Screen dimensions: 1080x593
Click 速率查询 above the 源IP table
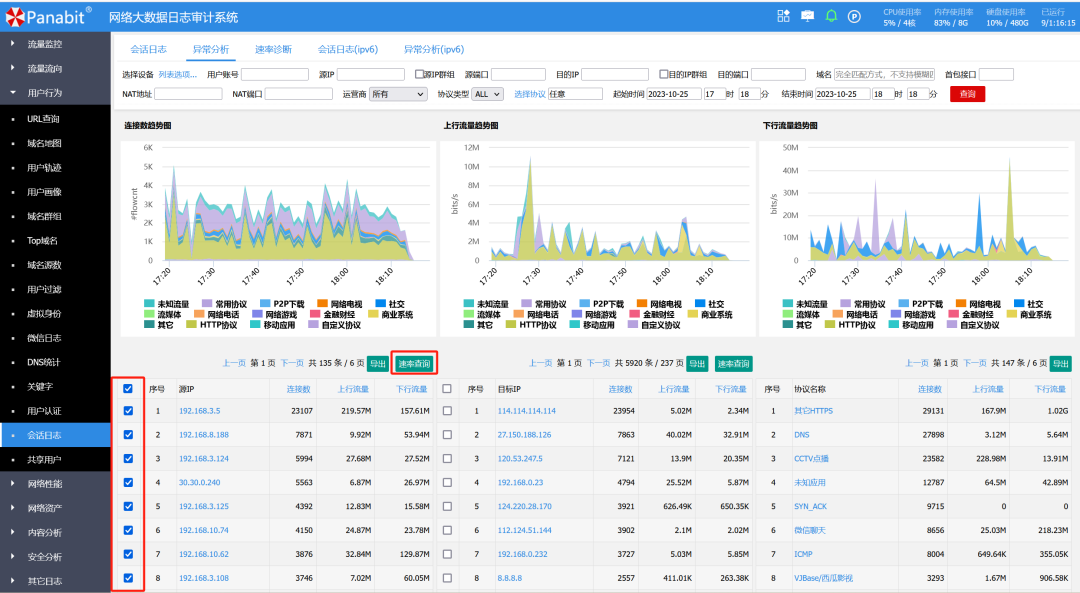click(x=414, y=364)
